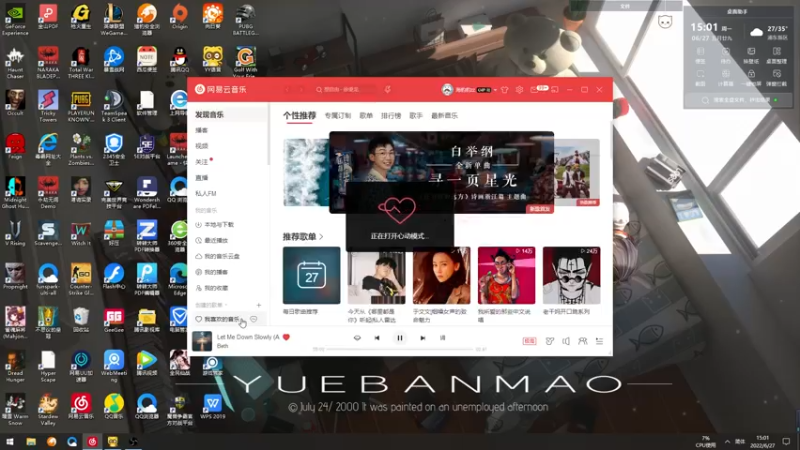The image size is (800, 450).
Task: Open 私人FM in the sidebar
Action: pyautogui.click(x=206, y=194)
